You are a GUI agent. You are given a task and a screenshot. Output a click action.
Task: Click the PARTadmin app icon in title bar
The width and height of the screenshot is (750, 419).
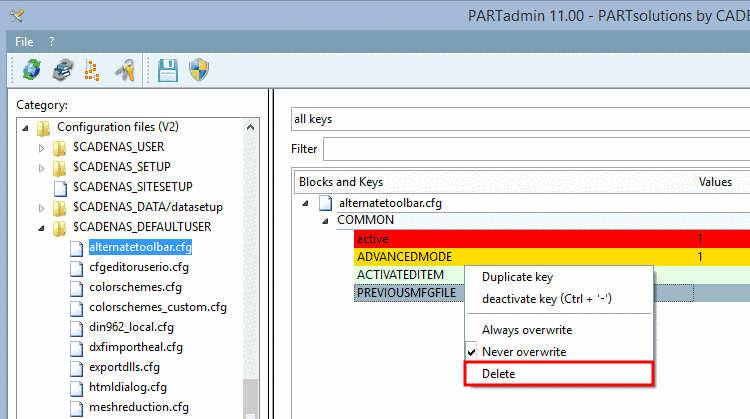(17, 16)
